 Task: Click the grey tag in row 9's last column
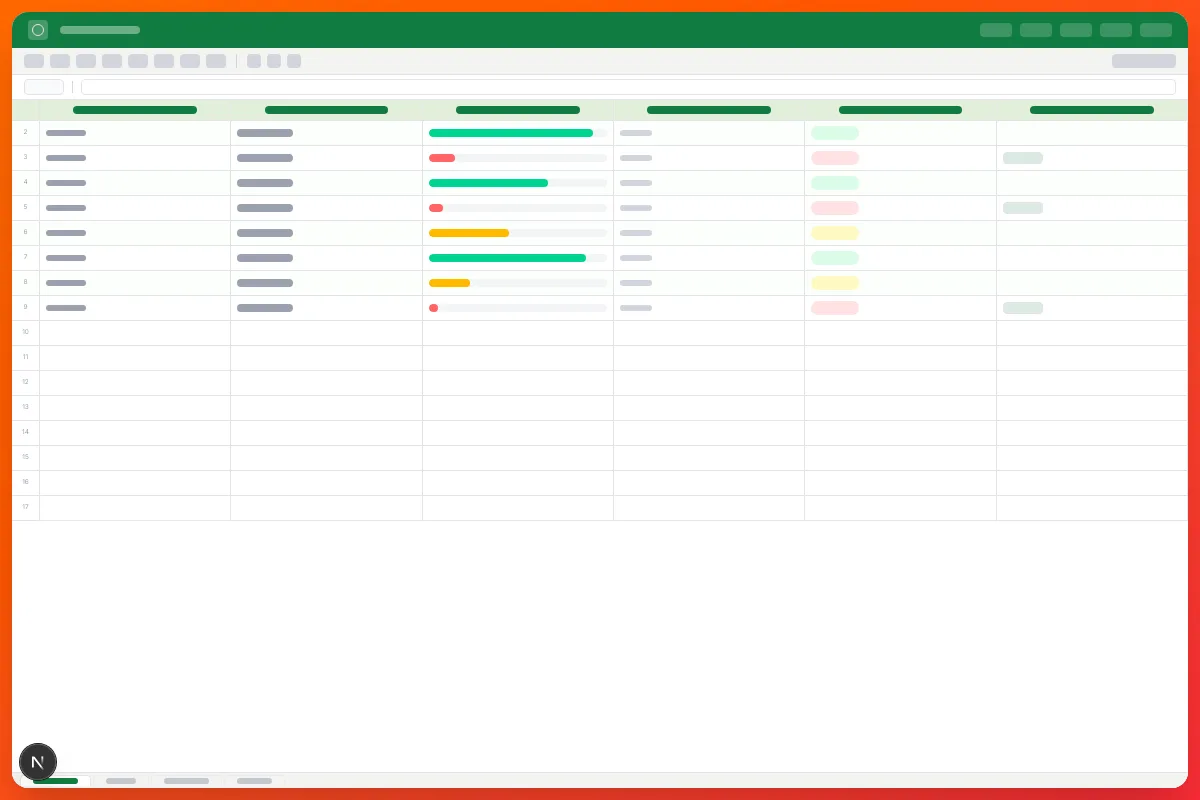[1023, 308]
